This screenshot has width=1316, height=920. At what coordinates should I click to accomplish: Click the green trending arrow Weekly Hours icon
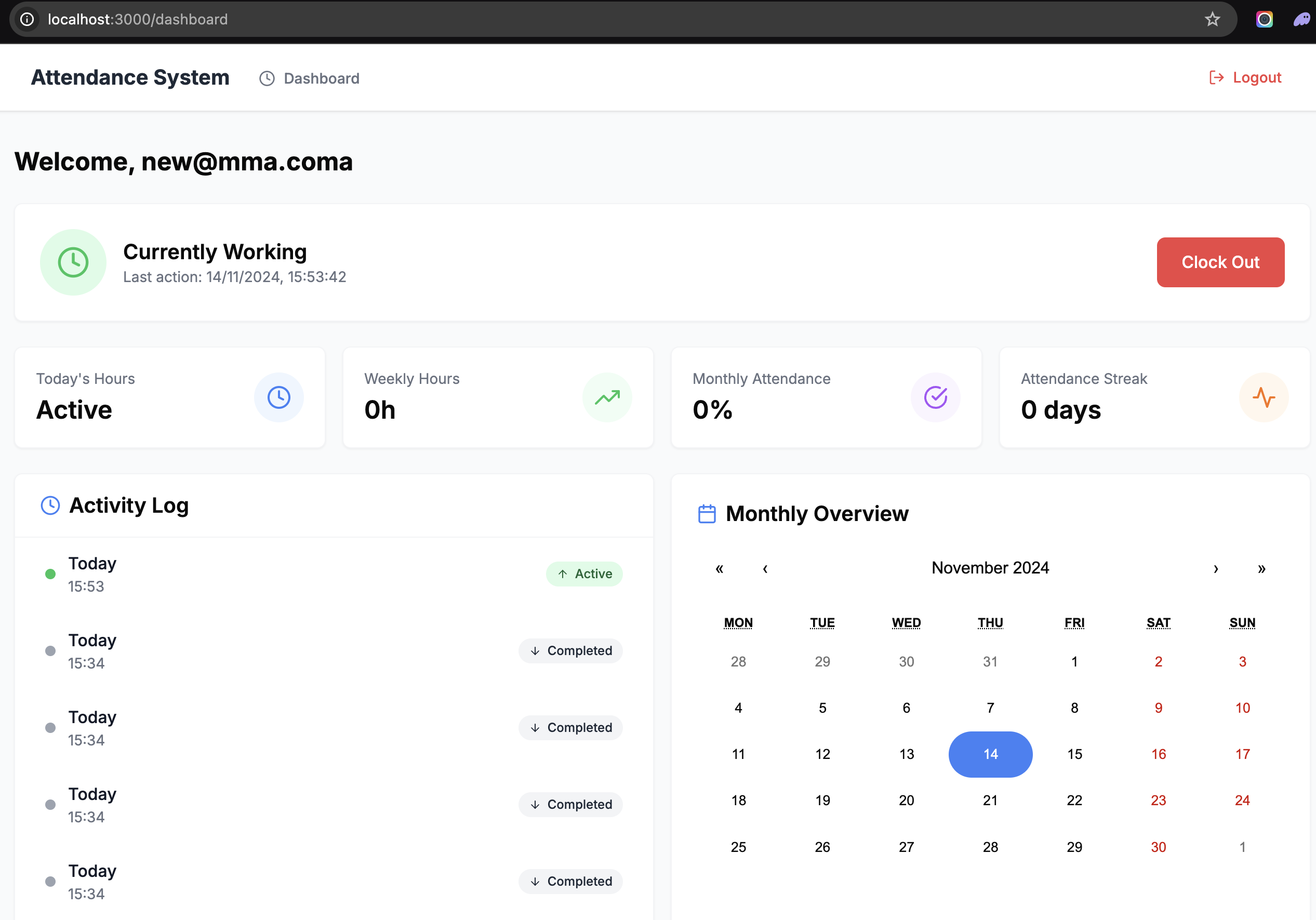(607, 397)
